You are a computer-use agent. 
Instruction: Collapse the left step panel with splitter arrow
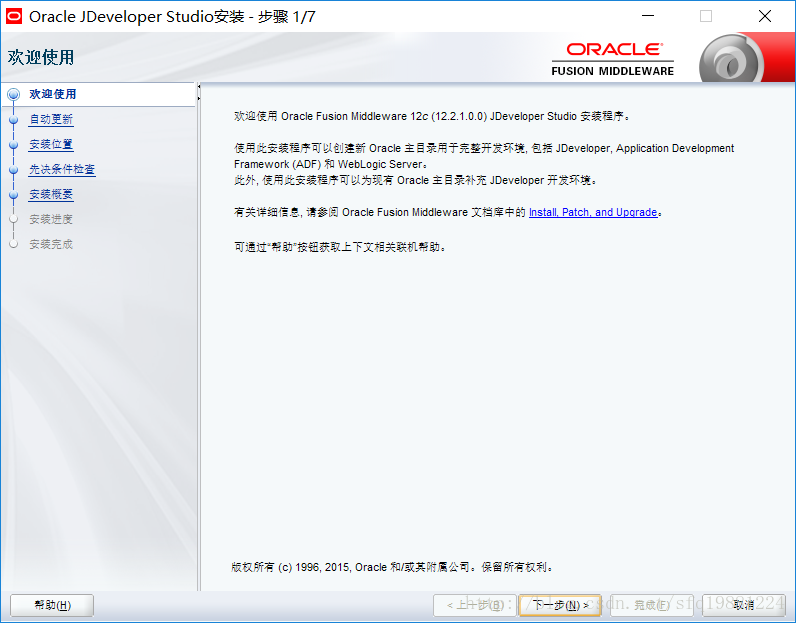(x=199, y=87)
